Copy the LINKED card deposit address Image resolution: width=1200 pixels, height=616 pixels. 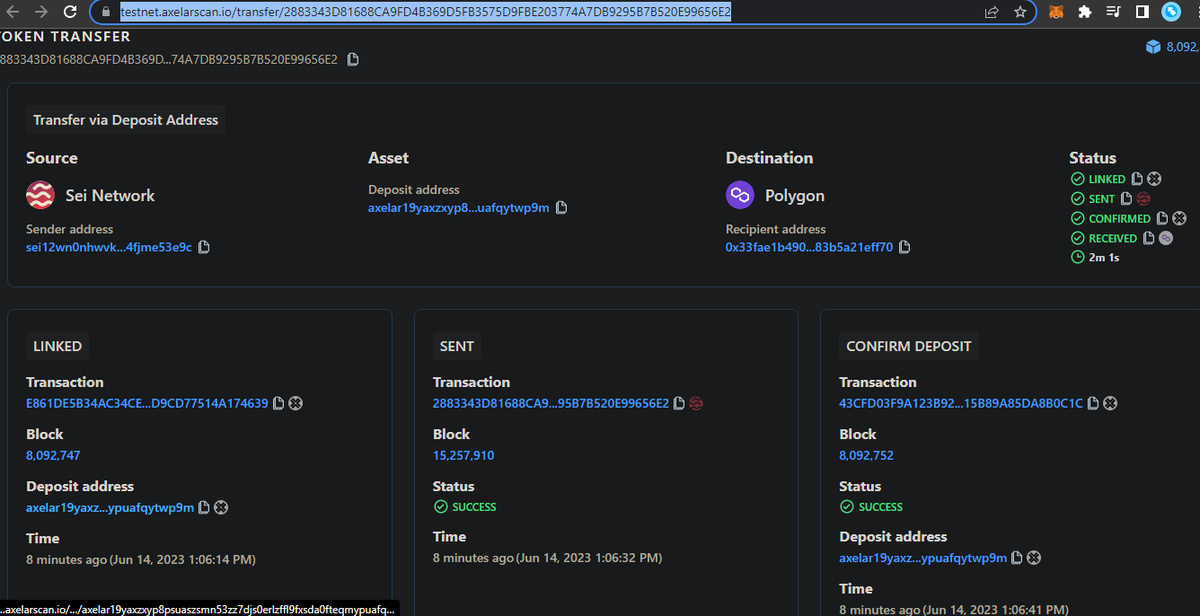click(204, 507)
